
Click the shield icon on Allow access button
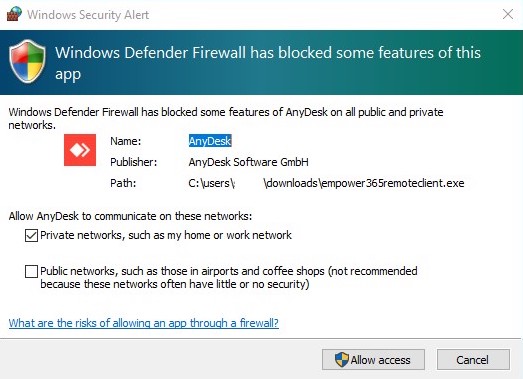[342, 360]
